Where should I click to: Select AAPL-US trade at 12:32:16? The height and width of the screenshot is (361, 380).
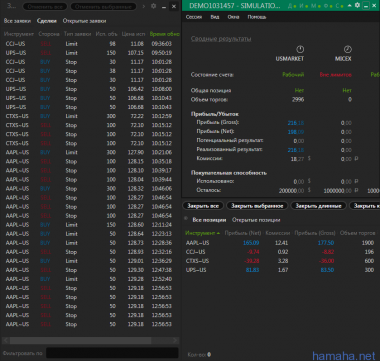pyautogui.click(x=90, y=252)
